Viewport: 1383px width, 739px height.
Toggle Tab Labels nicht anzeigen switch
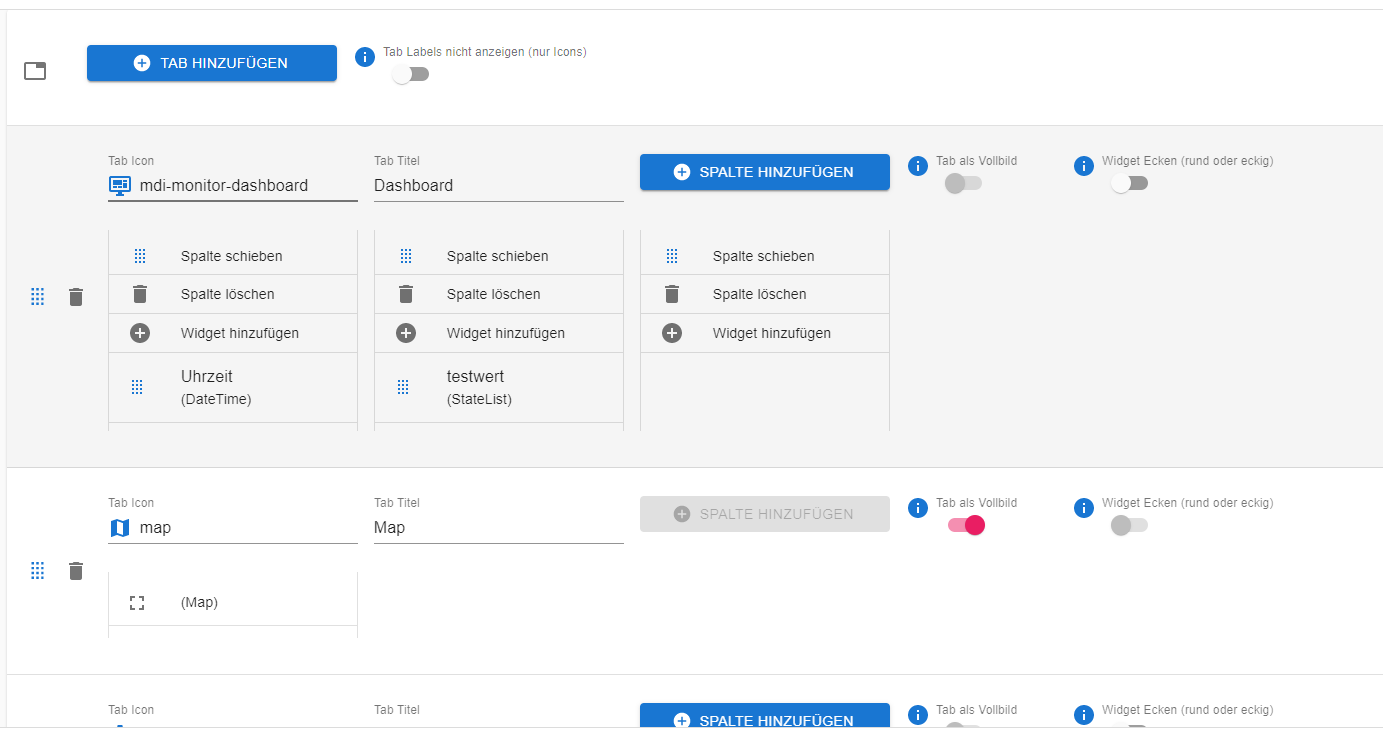point(410,75)
